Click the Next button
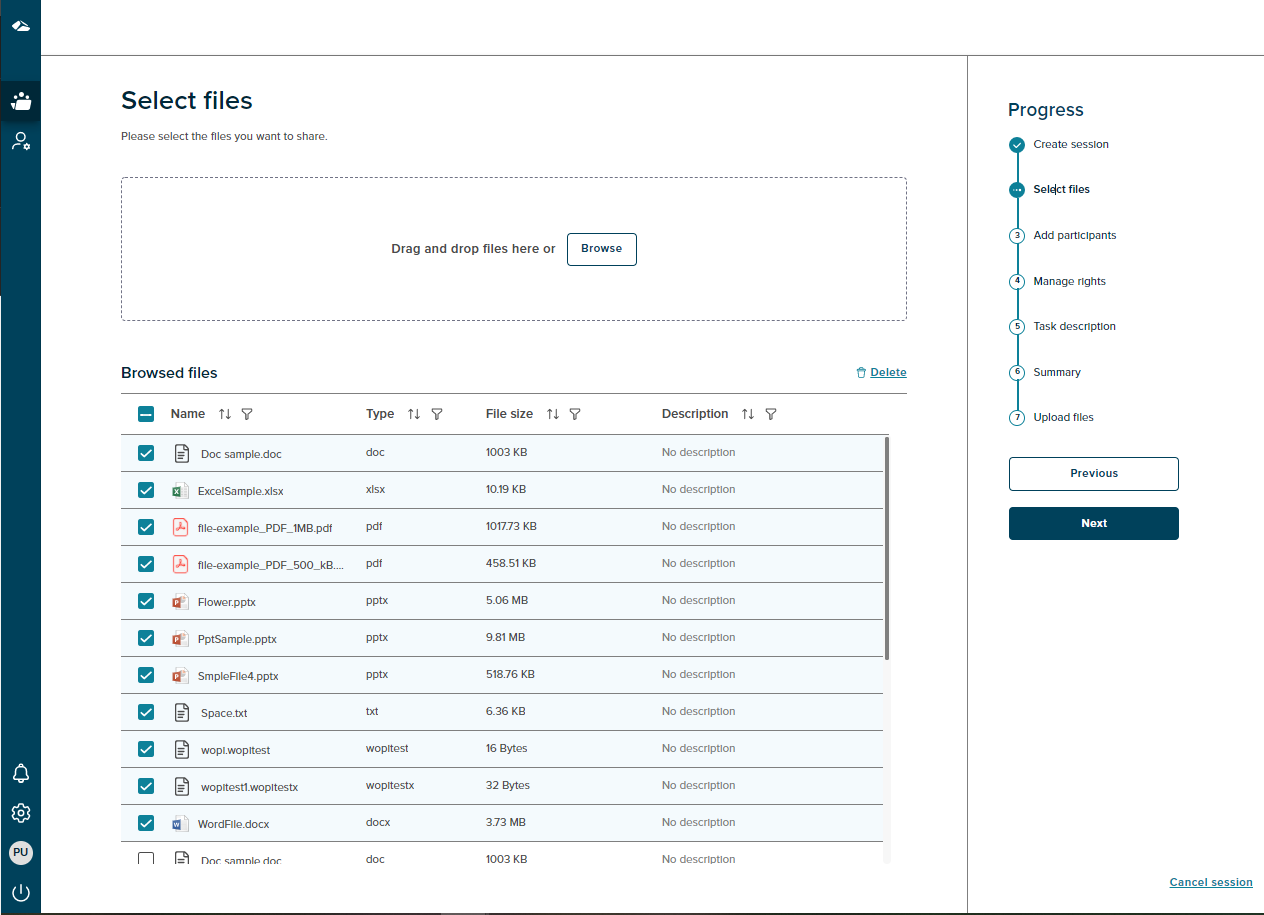Viewport: 1264px width, 915px height. tap(1093, 523)
